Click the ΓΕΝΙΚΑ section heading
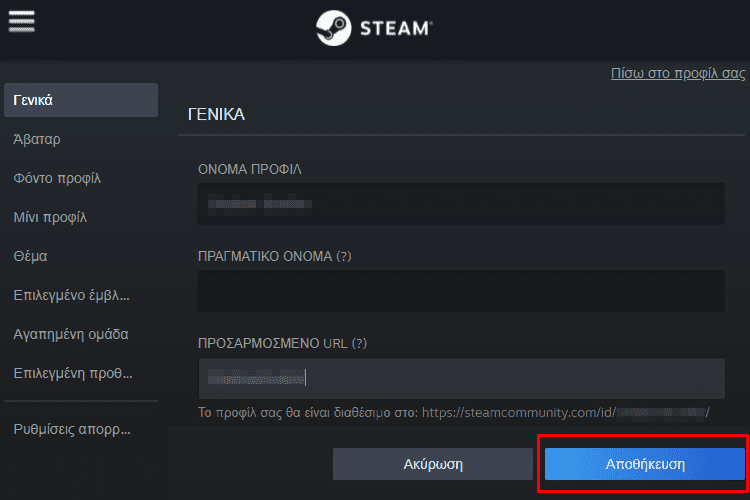The image size is (750, 500). (x=216, y=114)
